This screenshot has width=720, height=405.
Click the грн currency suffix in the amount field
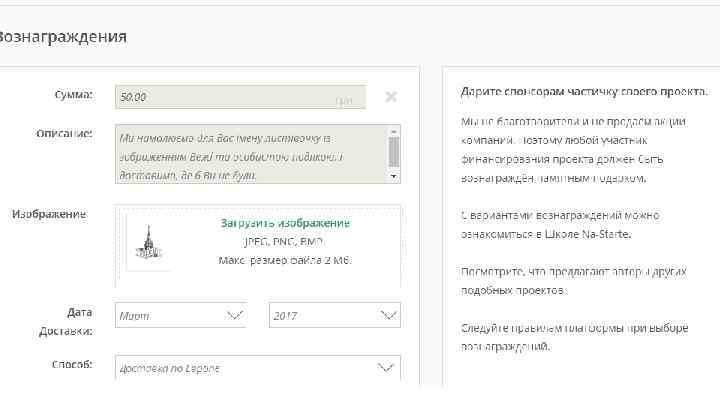point(344,99)
